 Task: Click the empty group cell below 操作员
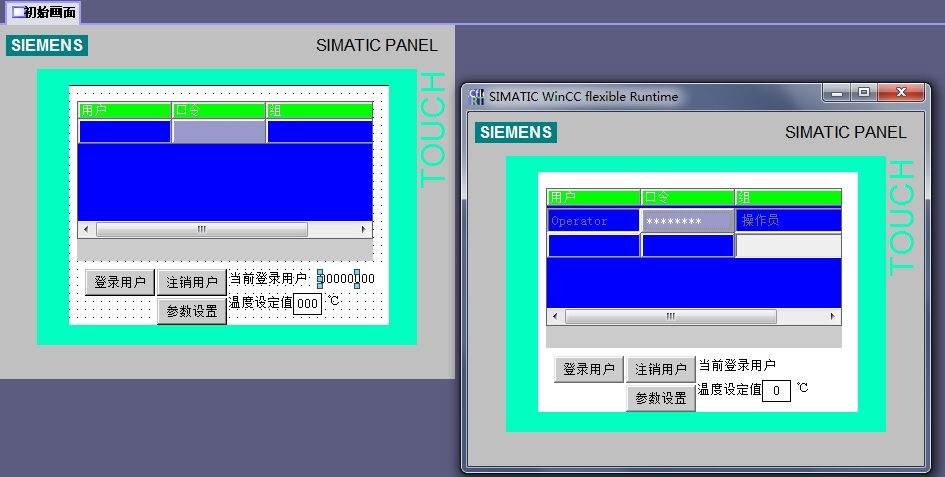pyautogui.click(x=788, y=245)
